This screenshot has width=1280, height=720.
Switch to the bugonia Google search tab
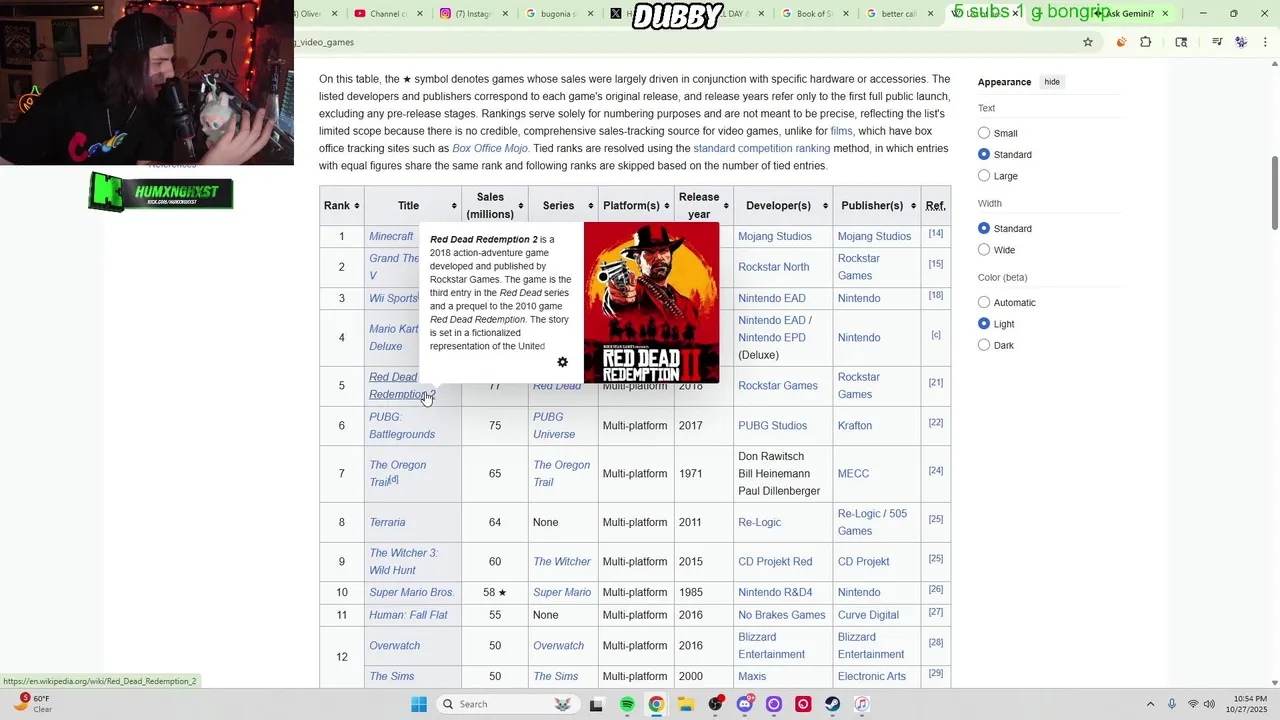click(558, 14)
